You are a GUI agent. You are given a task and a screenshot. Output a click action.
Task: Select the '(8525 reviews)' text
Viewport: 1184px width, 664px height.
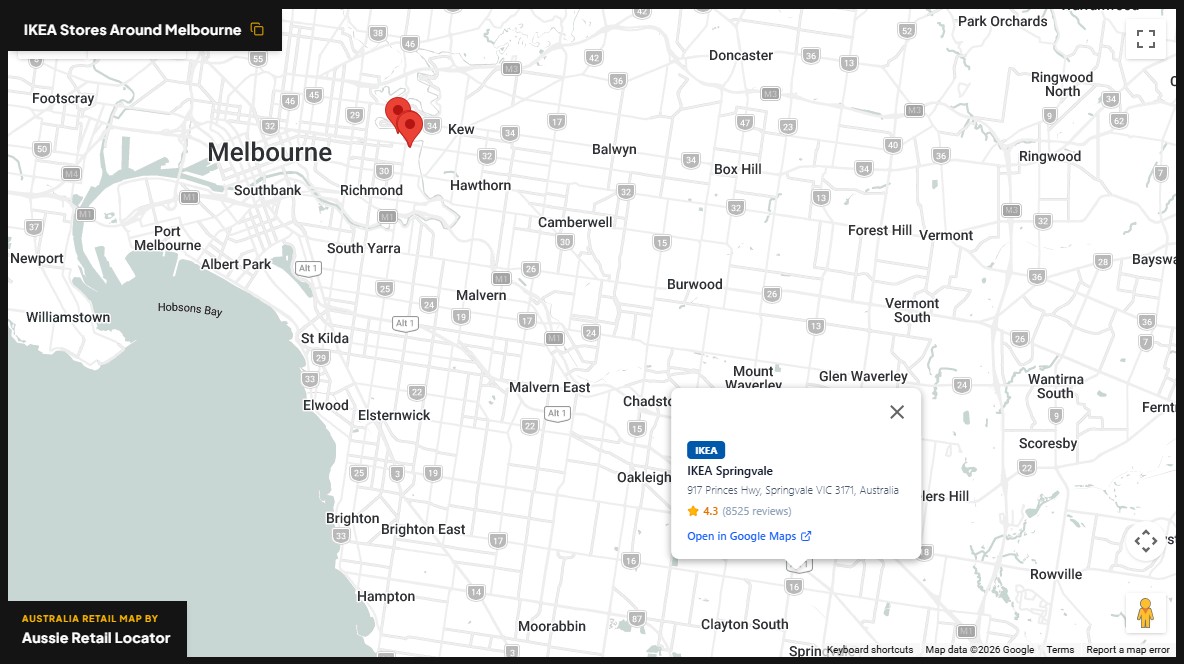pos(757,511)
